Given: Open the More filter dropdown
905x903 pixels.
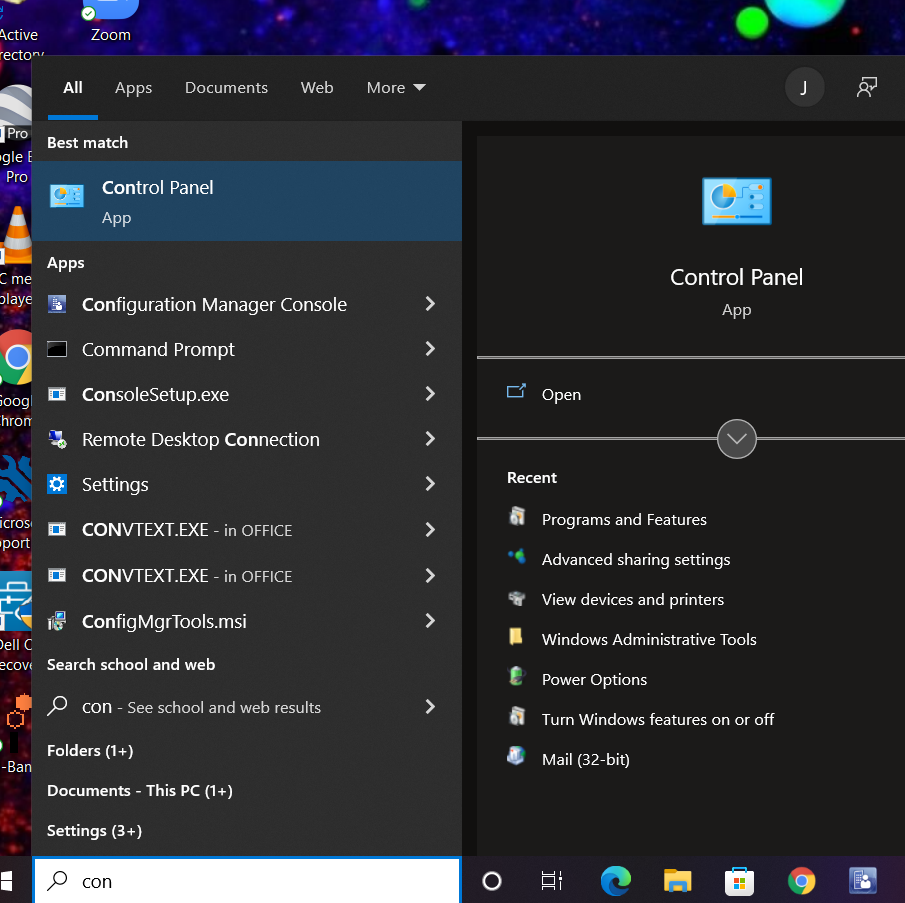Looking at the screenshot, I should [x=396, y=88].
